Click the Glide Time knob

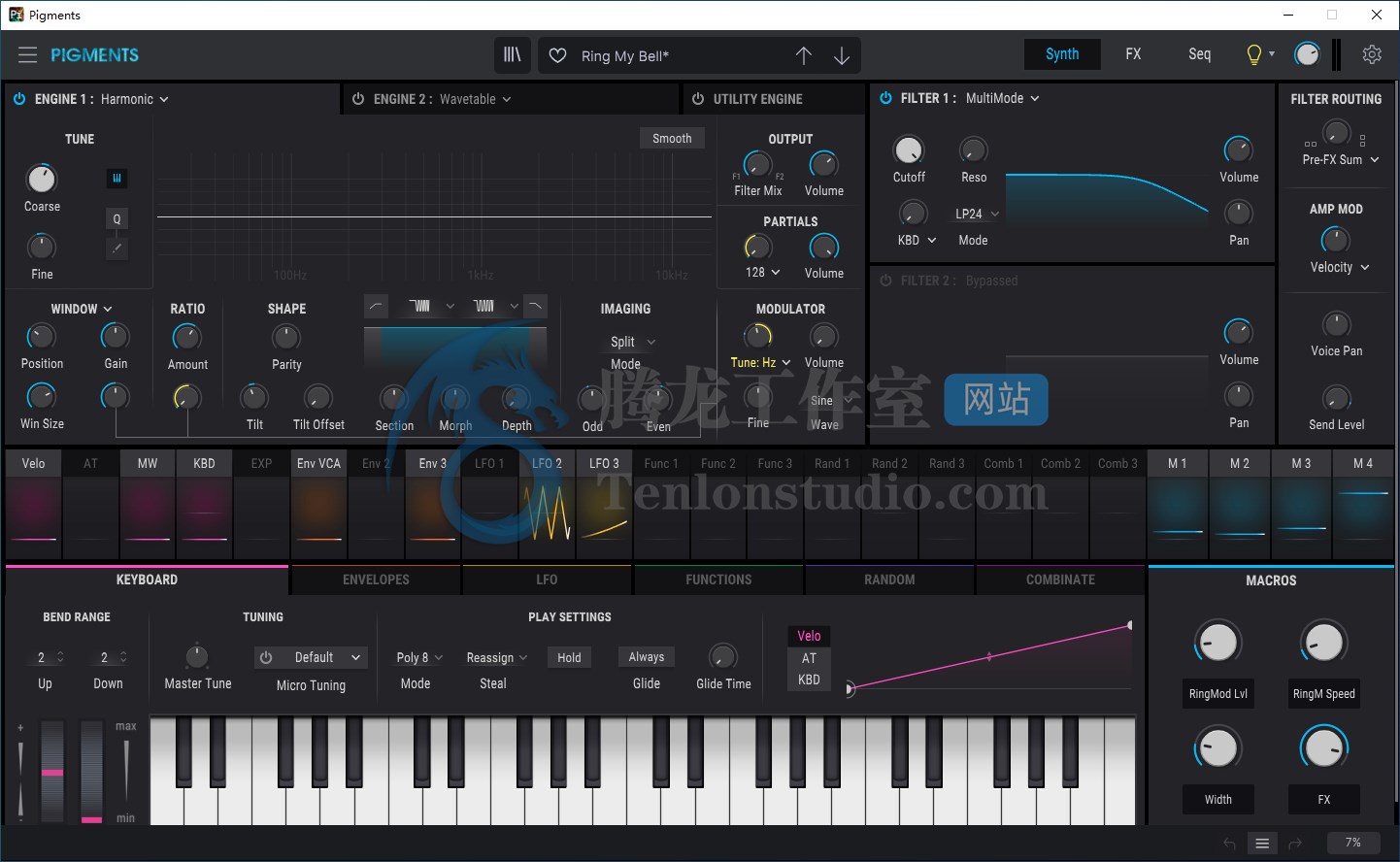pyautogui.click(x=723, y=657)
